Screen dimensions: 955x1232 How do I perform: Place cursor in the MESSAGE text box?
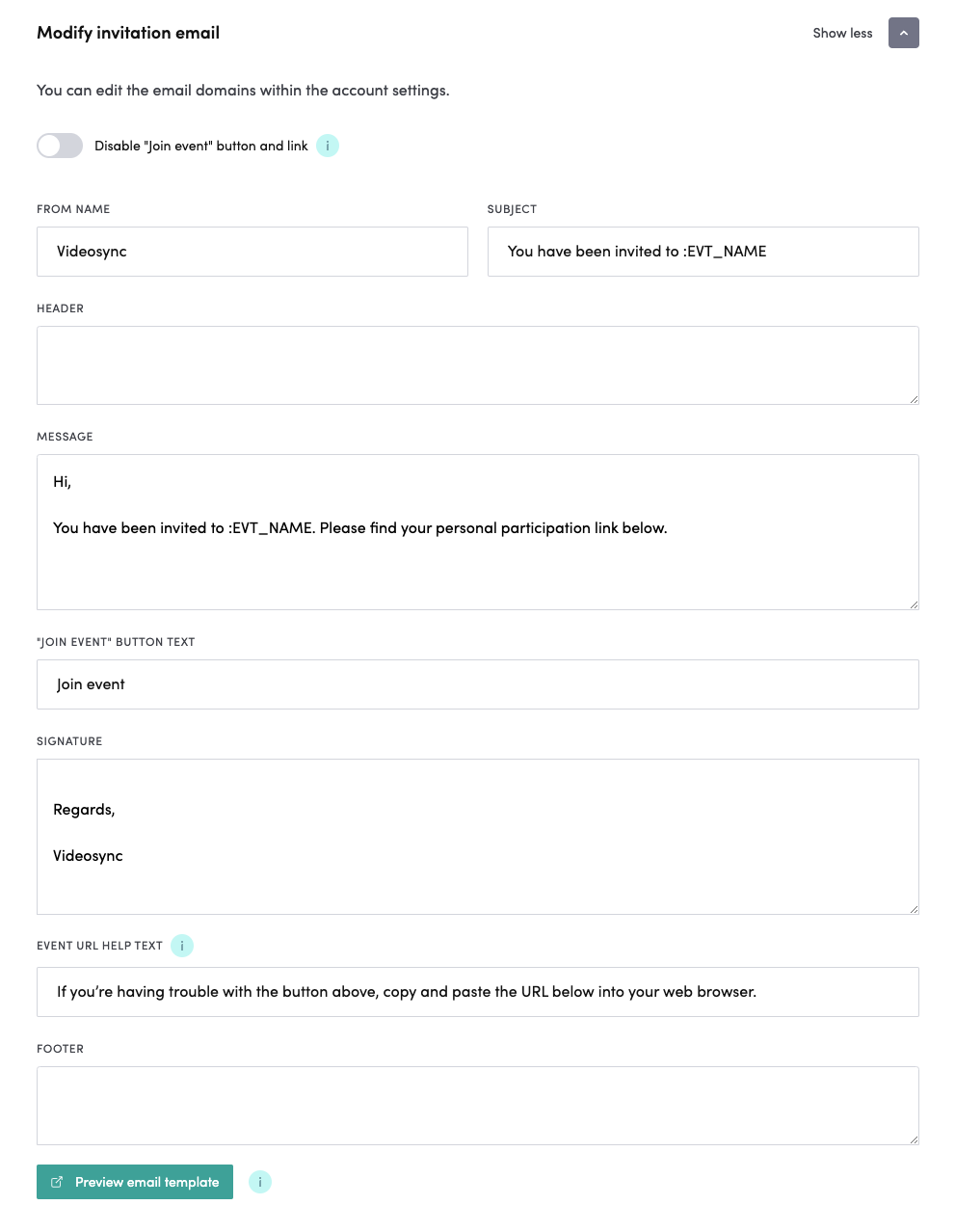coord(478,532)
